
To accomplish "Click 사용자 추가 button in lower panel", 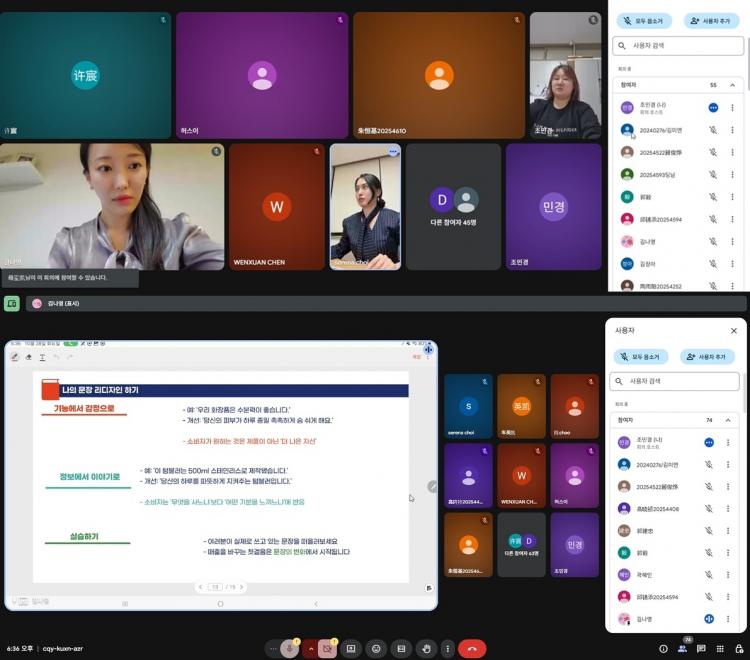I will point(707,357).
